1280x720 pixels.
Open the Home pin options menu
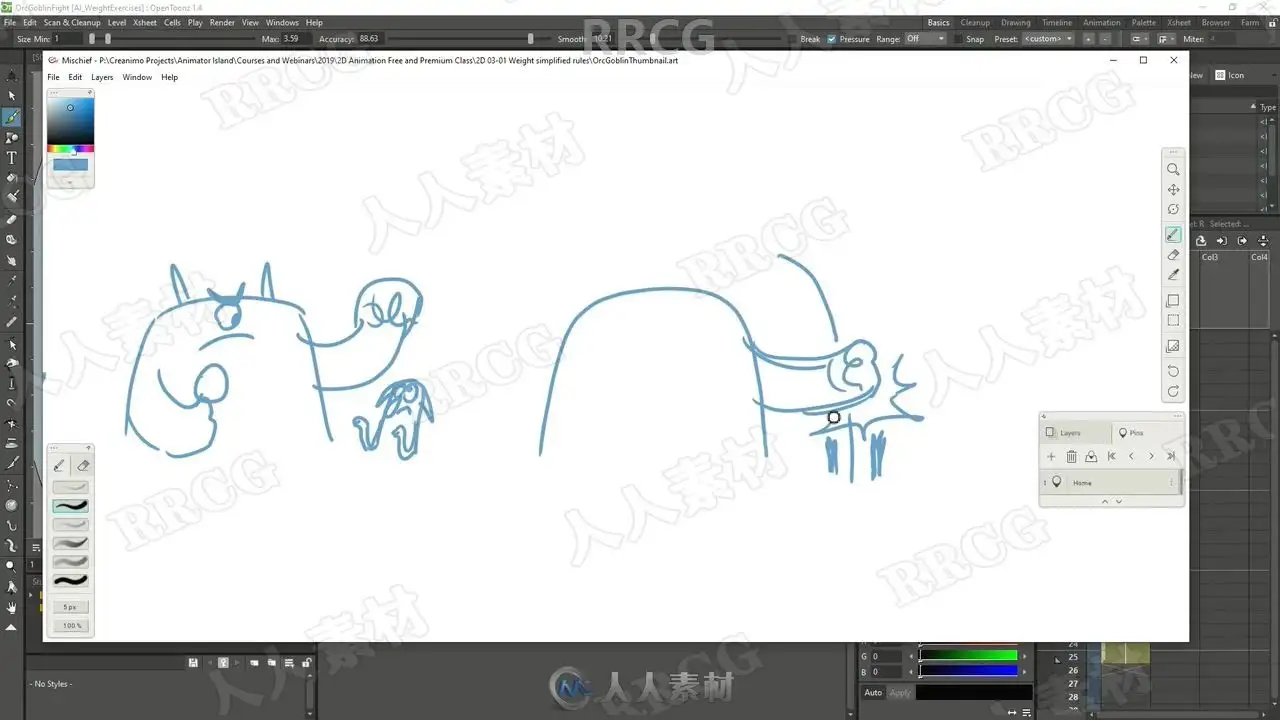point(1171,483)
